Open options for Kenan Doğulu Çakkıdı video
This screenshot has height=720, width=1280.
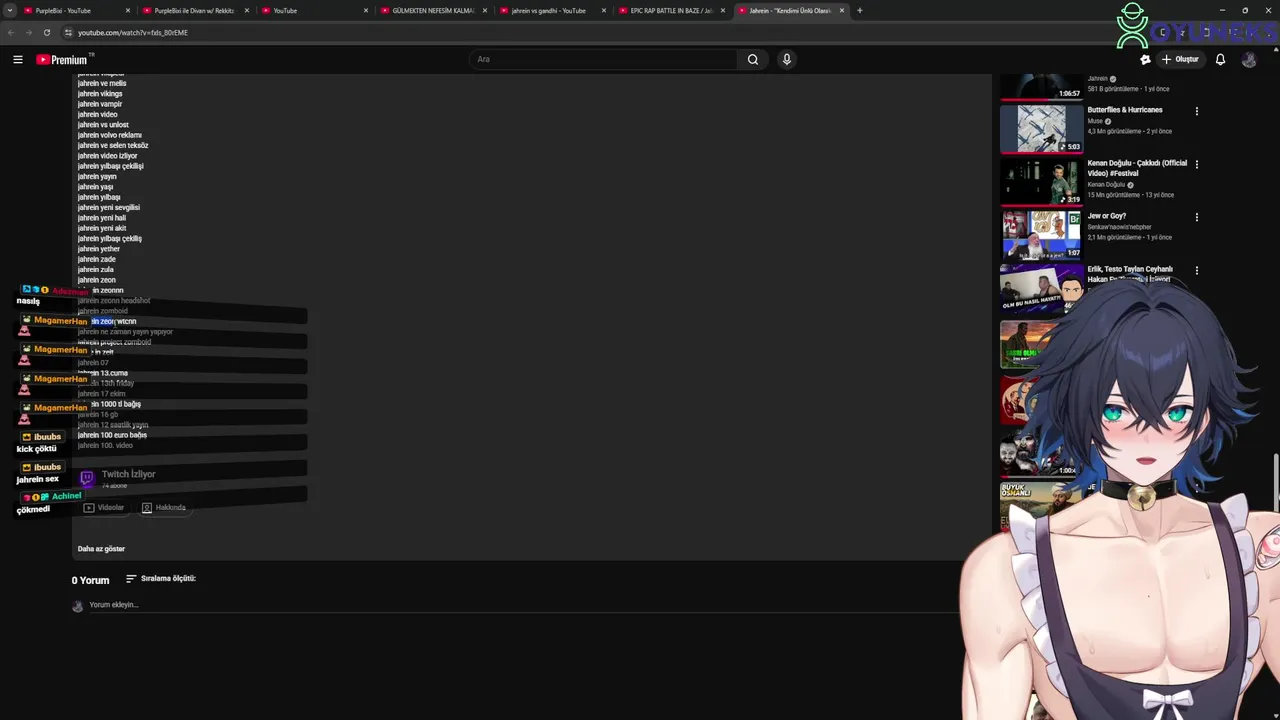[1196, 164]
